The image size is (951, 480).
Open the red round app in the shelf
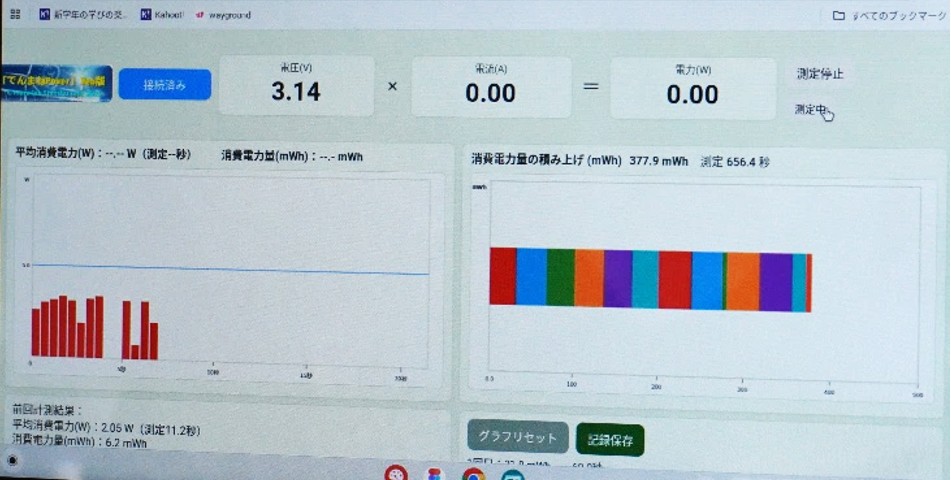[x=397, y=474]
